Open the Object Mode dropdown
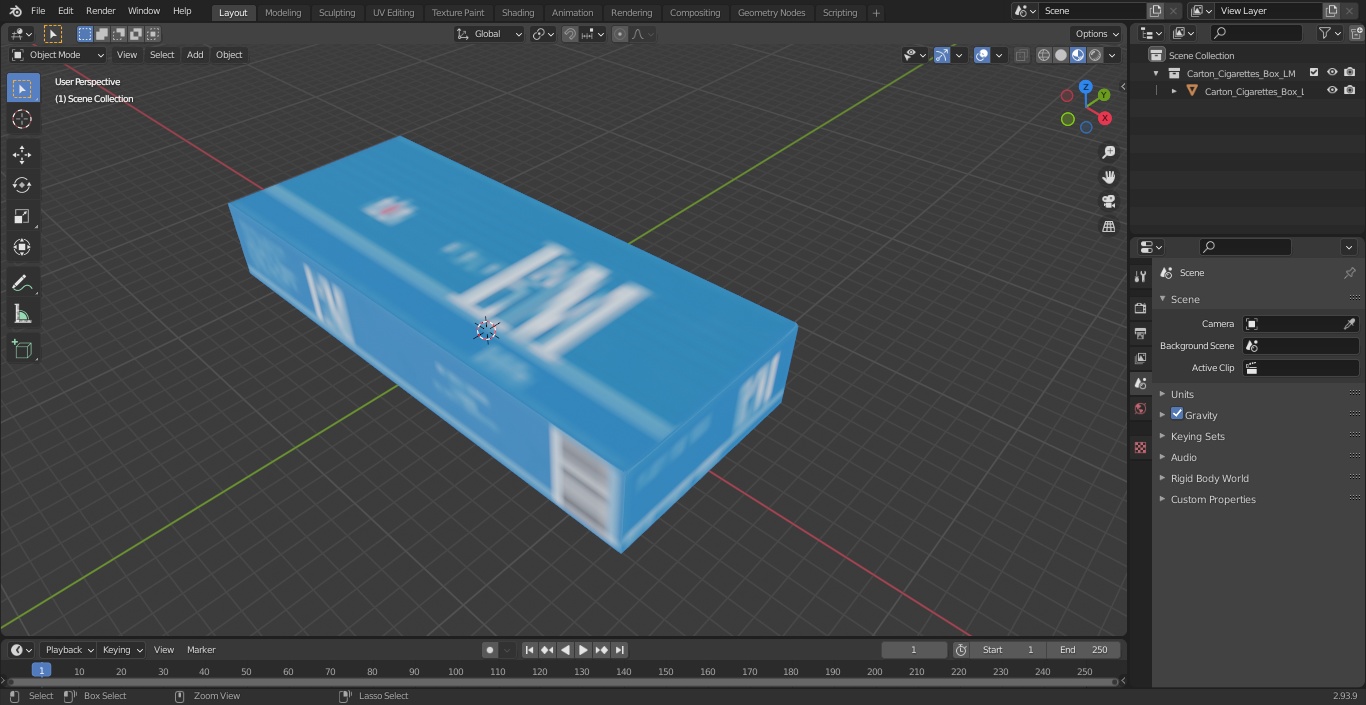This screenshot has width=1366, height=705. pos(58,55)
